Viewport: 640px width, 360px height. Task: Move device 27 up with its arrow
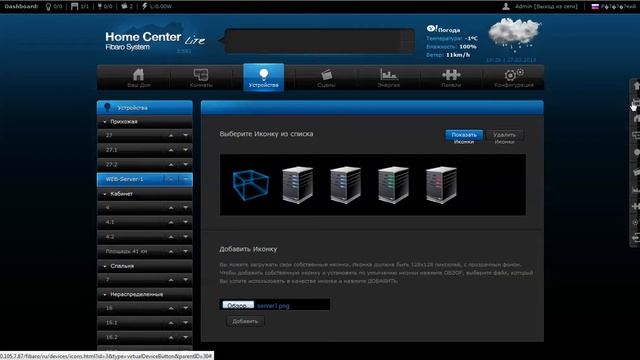[x=171, y=136]
